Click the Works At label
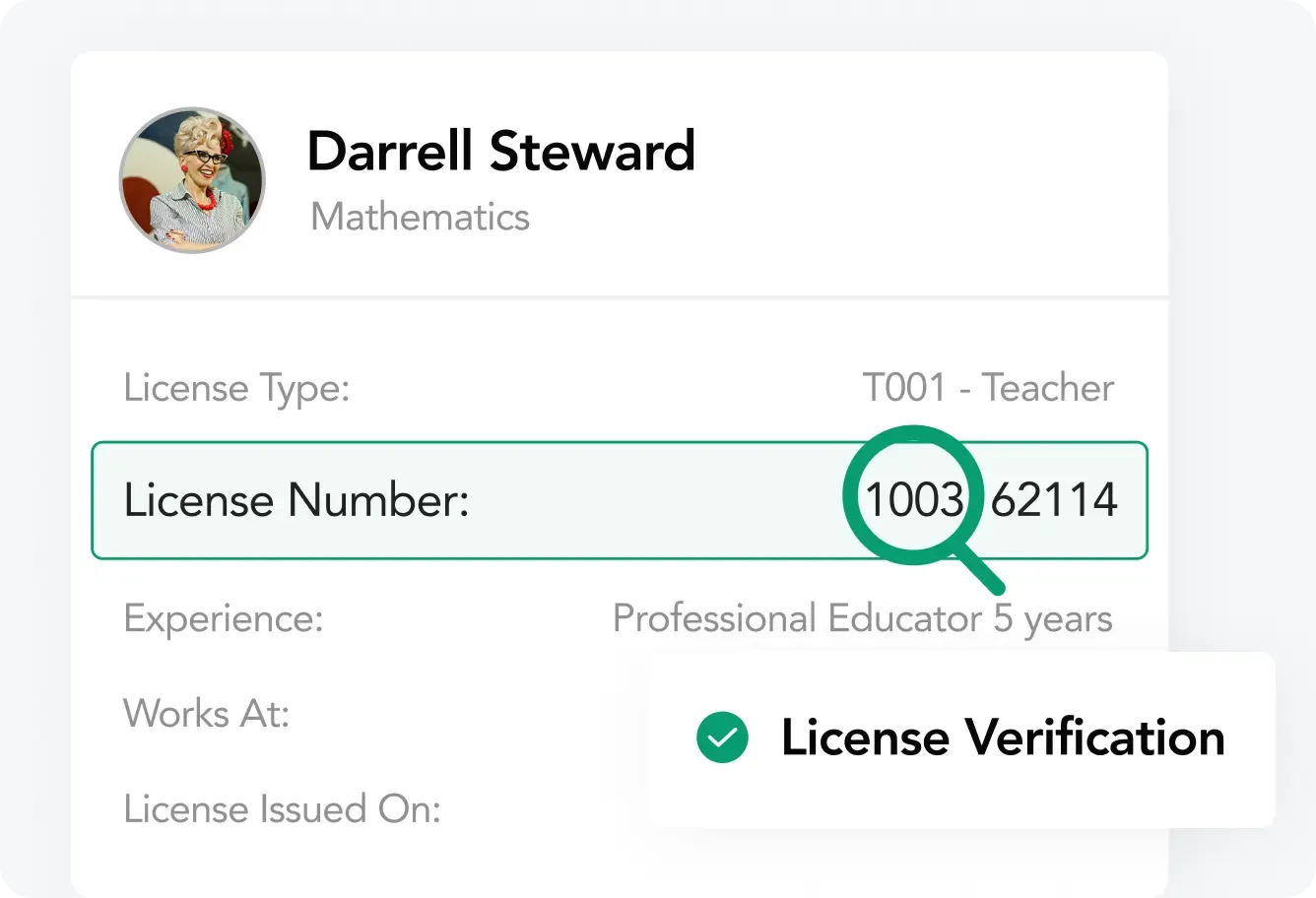The image size is (1316, 898). pos(207,713)
